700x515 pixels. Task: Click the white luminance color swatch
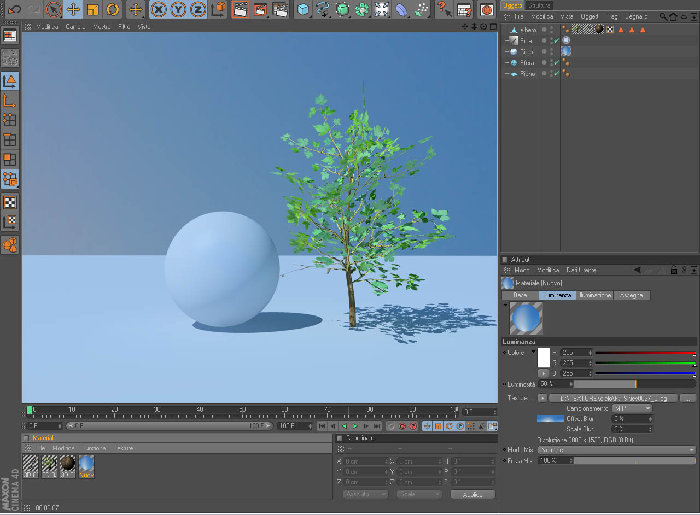(x=544, y=357)
